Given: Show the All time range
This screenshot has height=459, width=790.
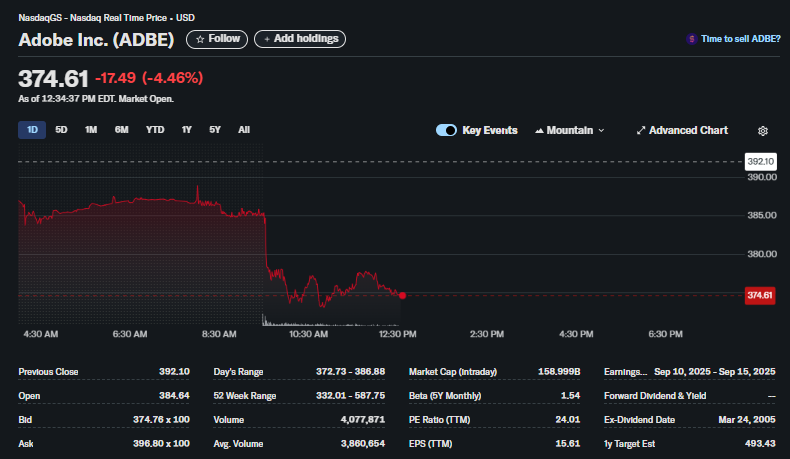Looking at the screenshot, I should tap(244, 130).
